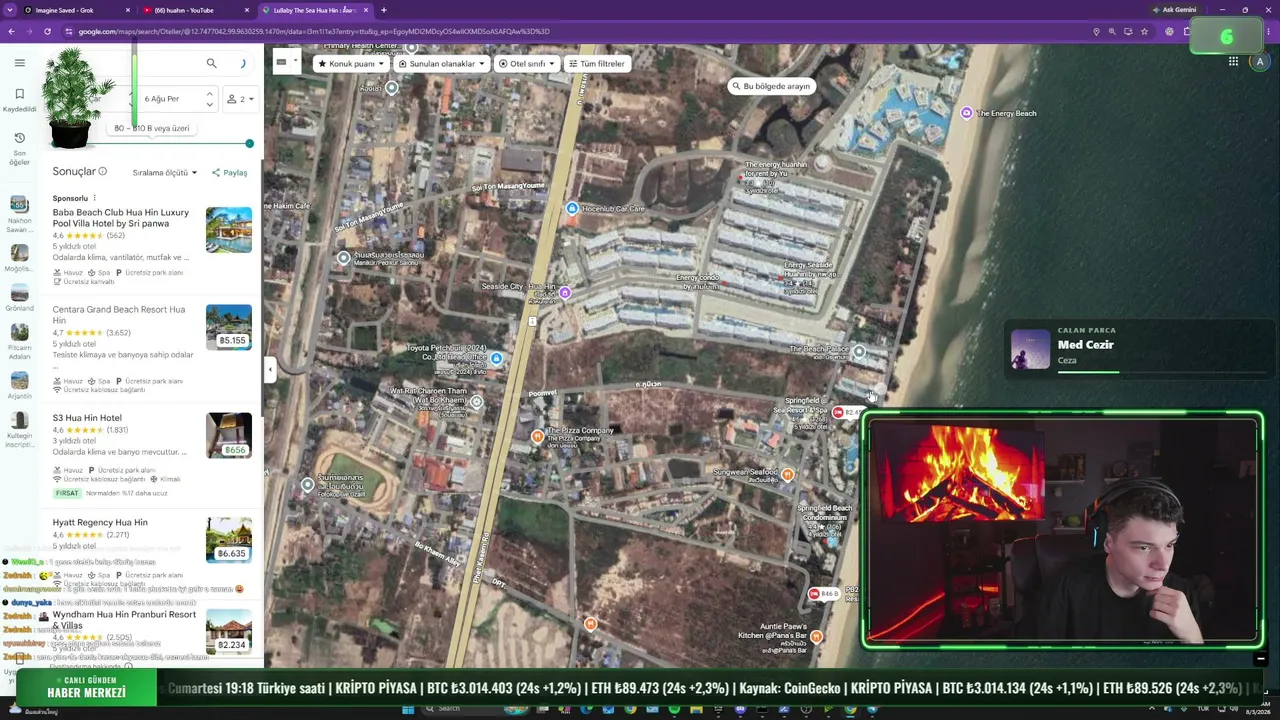Go back in browser history
The width and height of the screenshot is (1280, 720).
point(11,32)
